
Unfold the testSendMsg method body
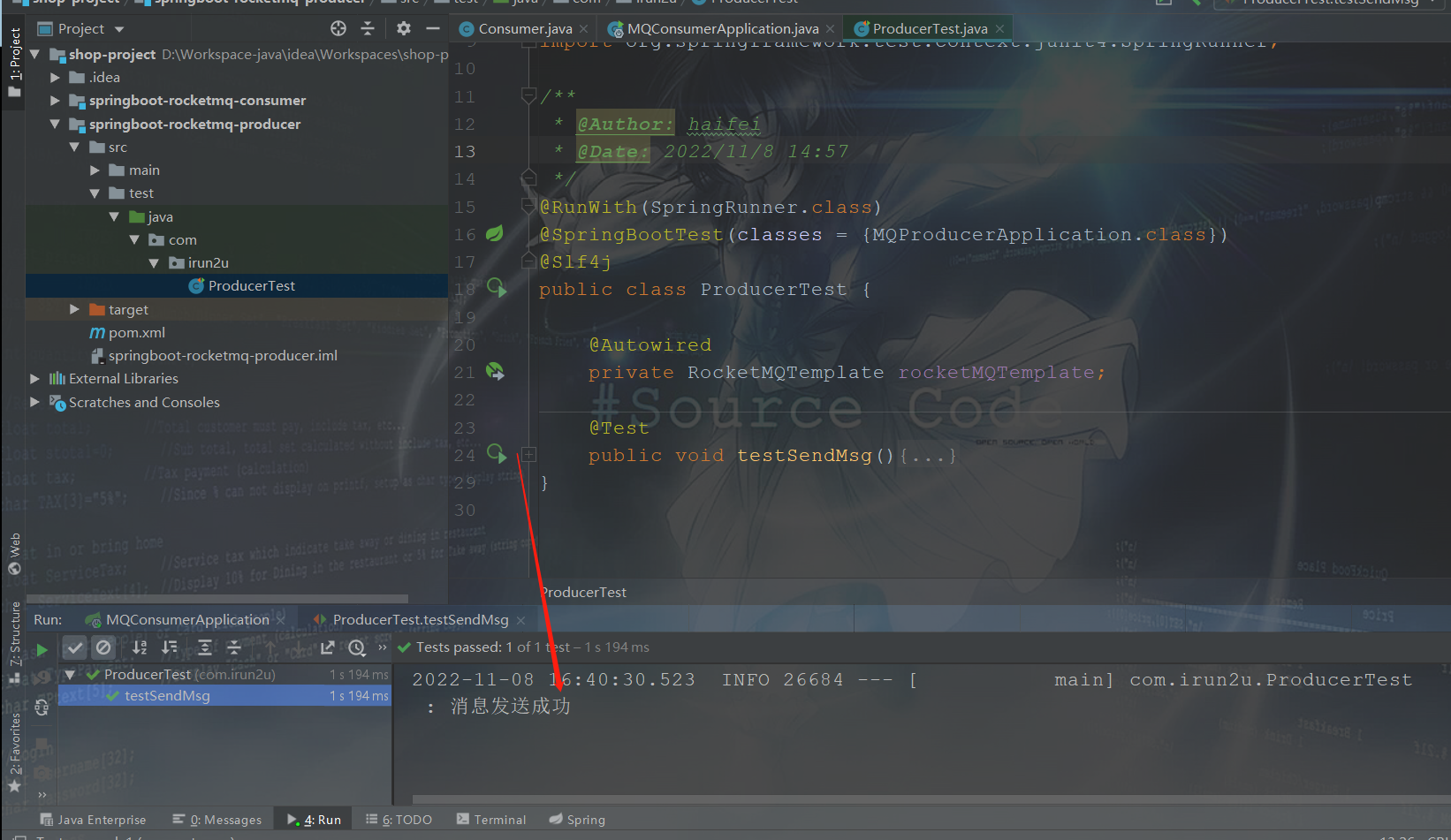click(529, 455)
